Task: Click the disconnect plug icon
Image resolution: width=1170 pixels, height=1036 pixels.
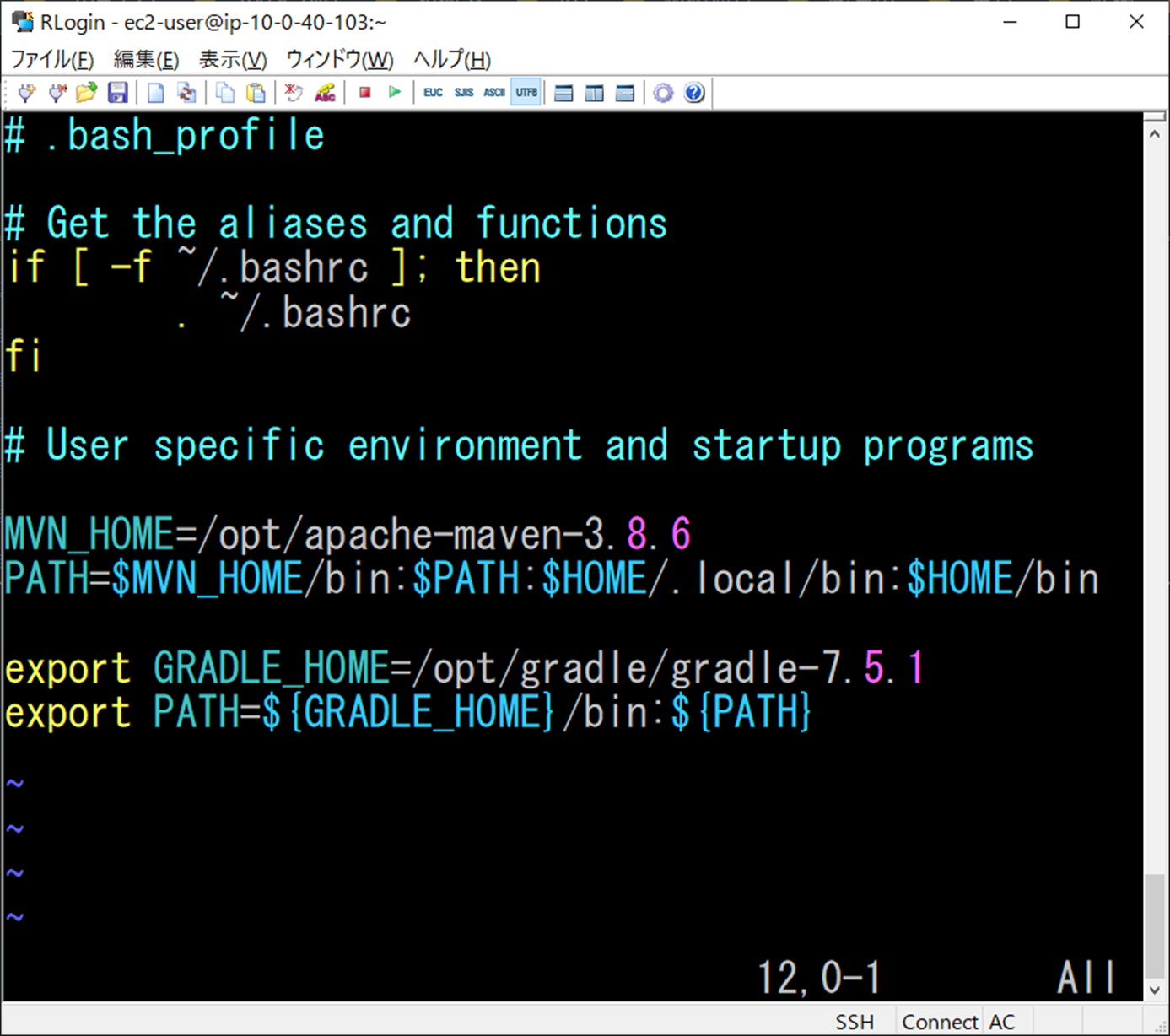Action: pyautogui.click(x=57, y=93)
